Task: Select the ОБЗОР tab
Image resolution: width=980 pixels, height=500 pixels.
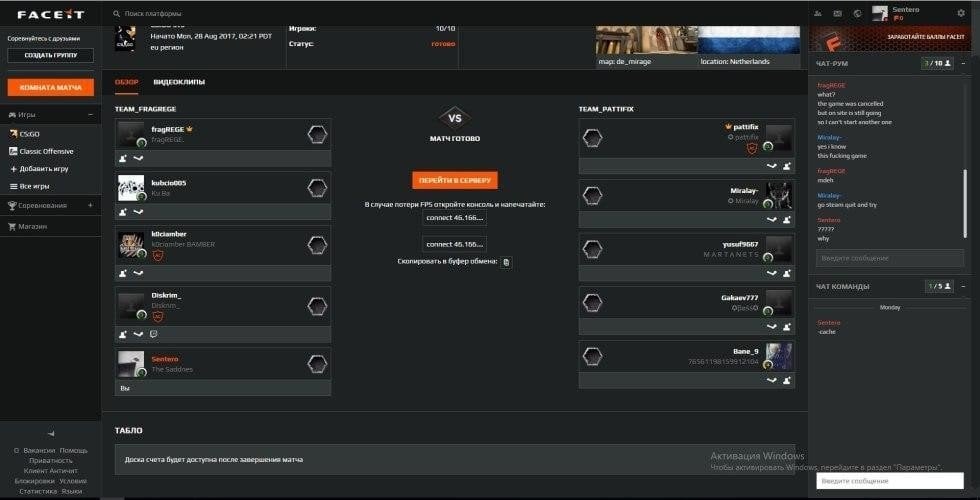Action: click(126, 82)
